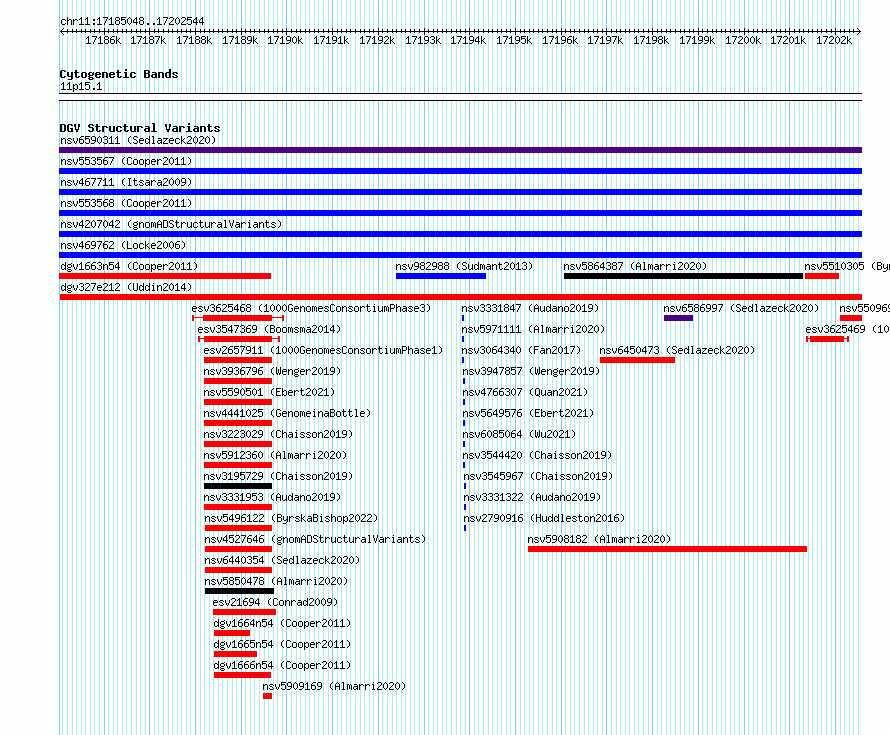Screen dimensions: 890x735
Task: Click nsv3331322 (Audano2019) label
Action: [532, 497]
